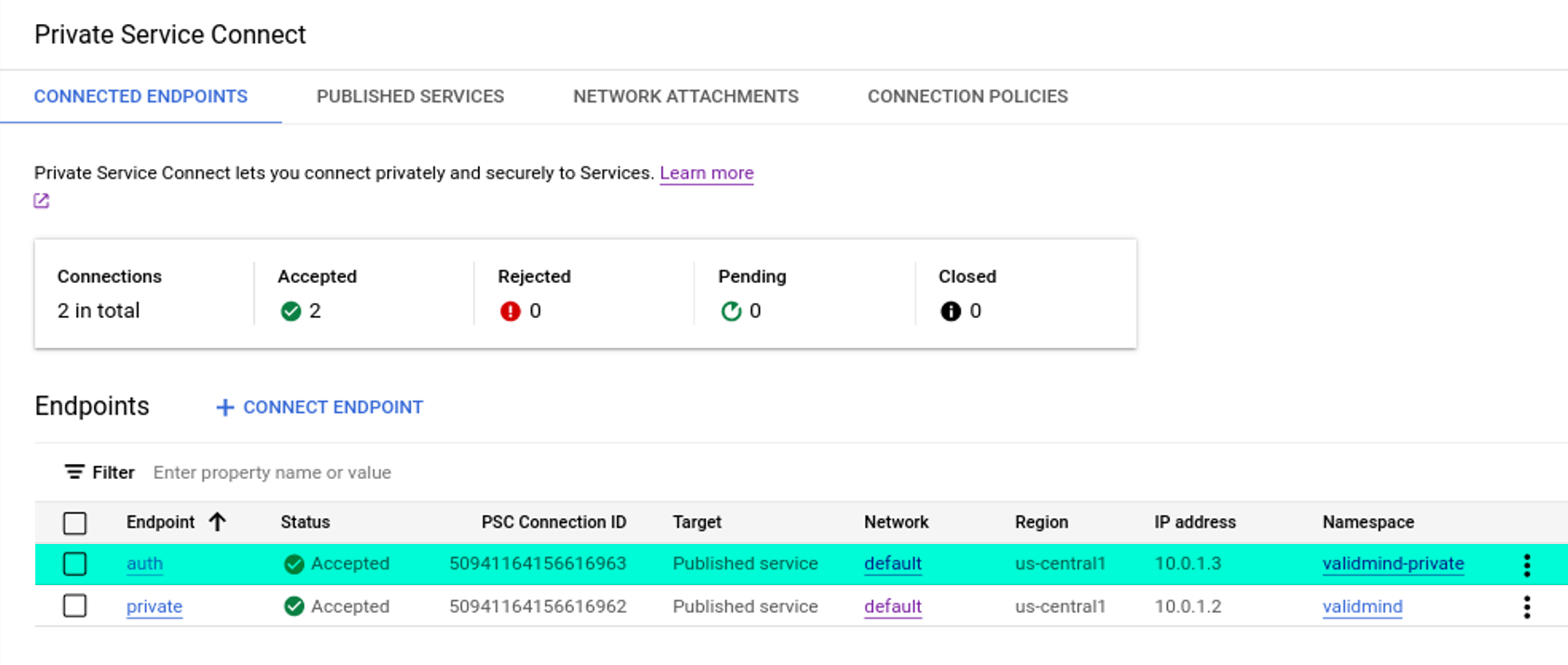Click the filter property input field

[272, 472]
